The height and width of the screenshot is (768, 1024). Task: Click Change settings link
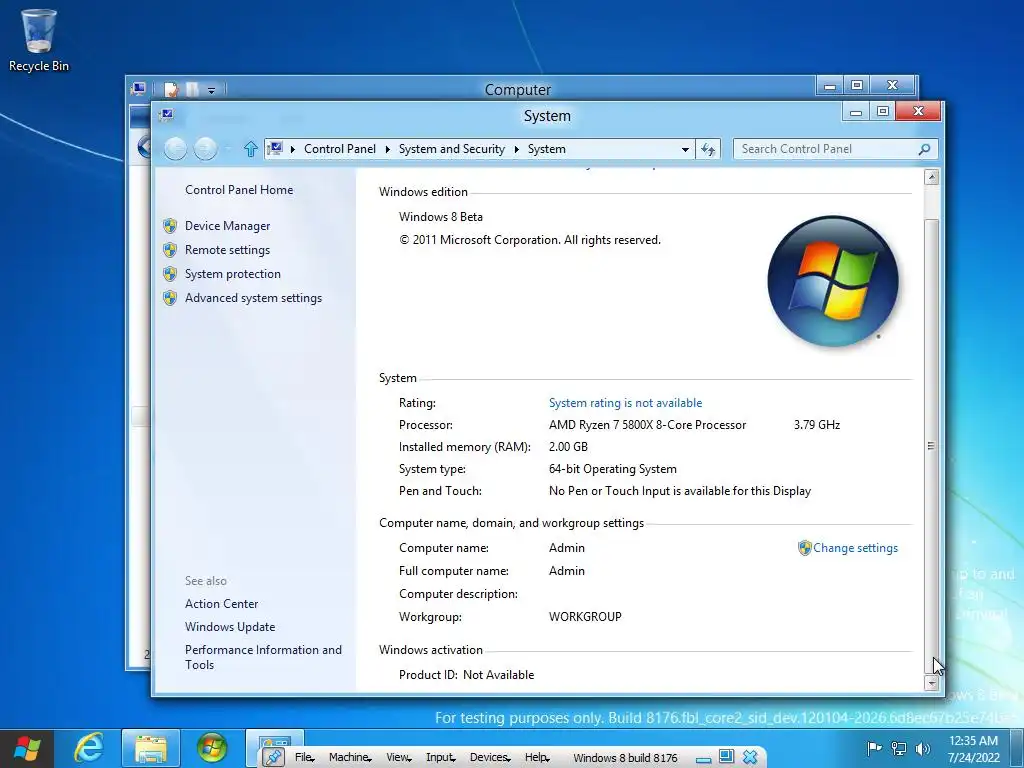point(855,548)
